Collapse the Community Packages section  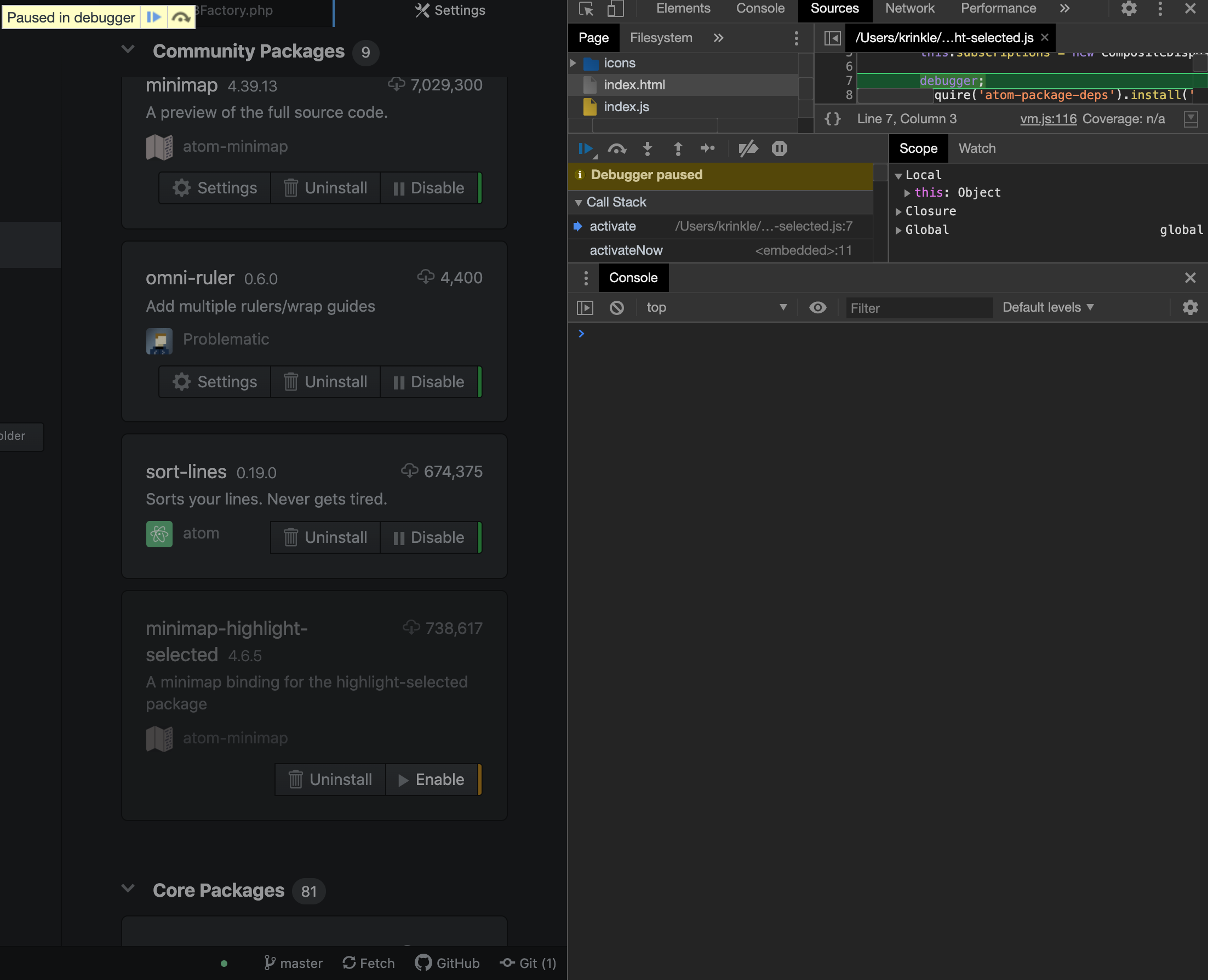(x=128, y=50)
